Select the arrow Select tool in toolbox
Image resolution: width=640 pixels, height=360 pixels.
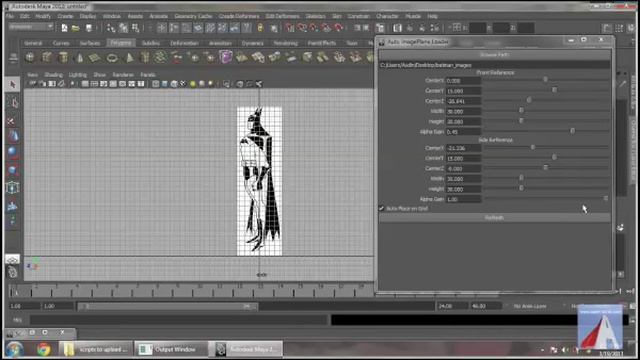pos(13,84)
